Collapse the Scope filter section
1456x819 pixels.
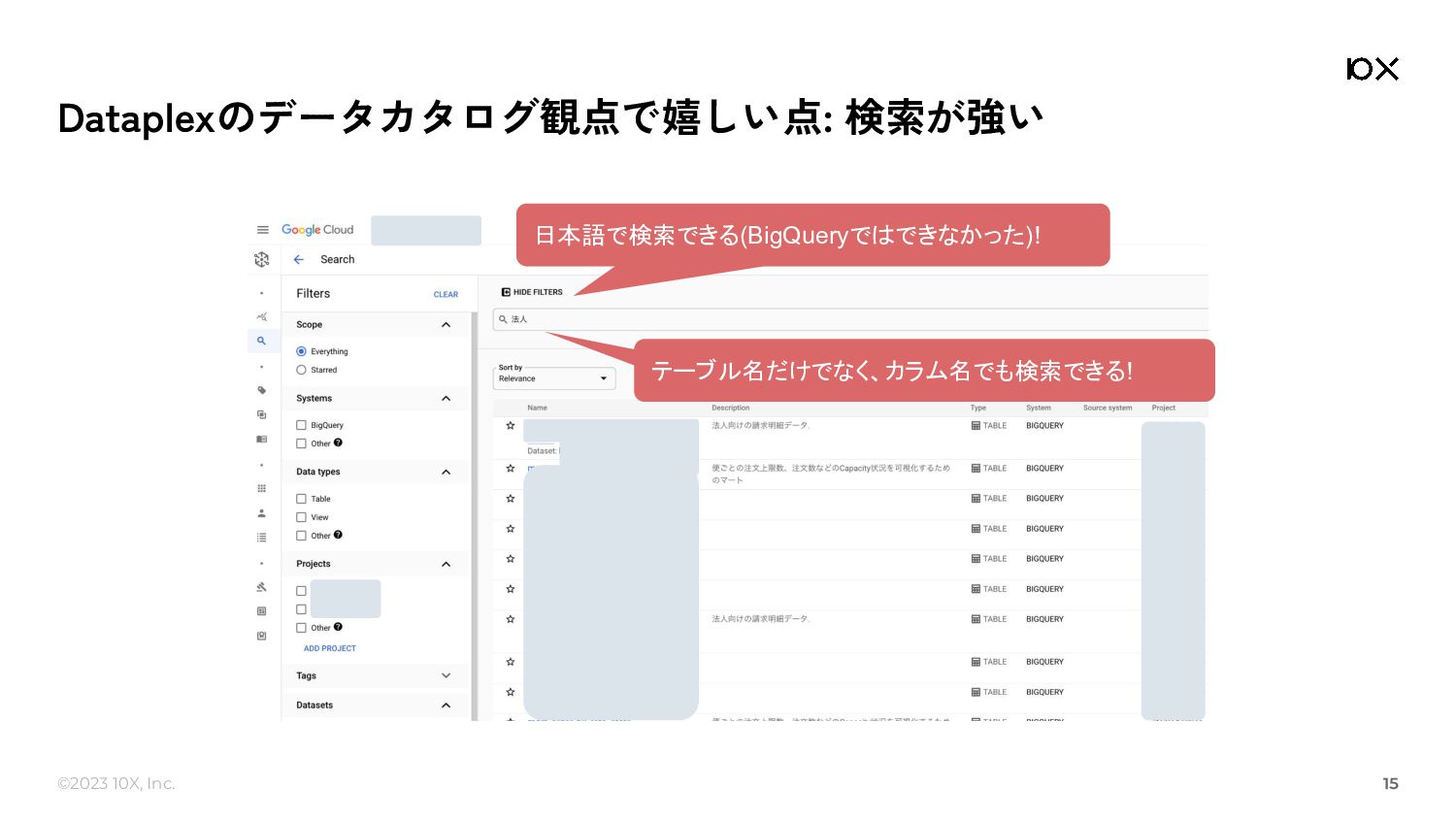pos(446,325)
